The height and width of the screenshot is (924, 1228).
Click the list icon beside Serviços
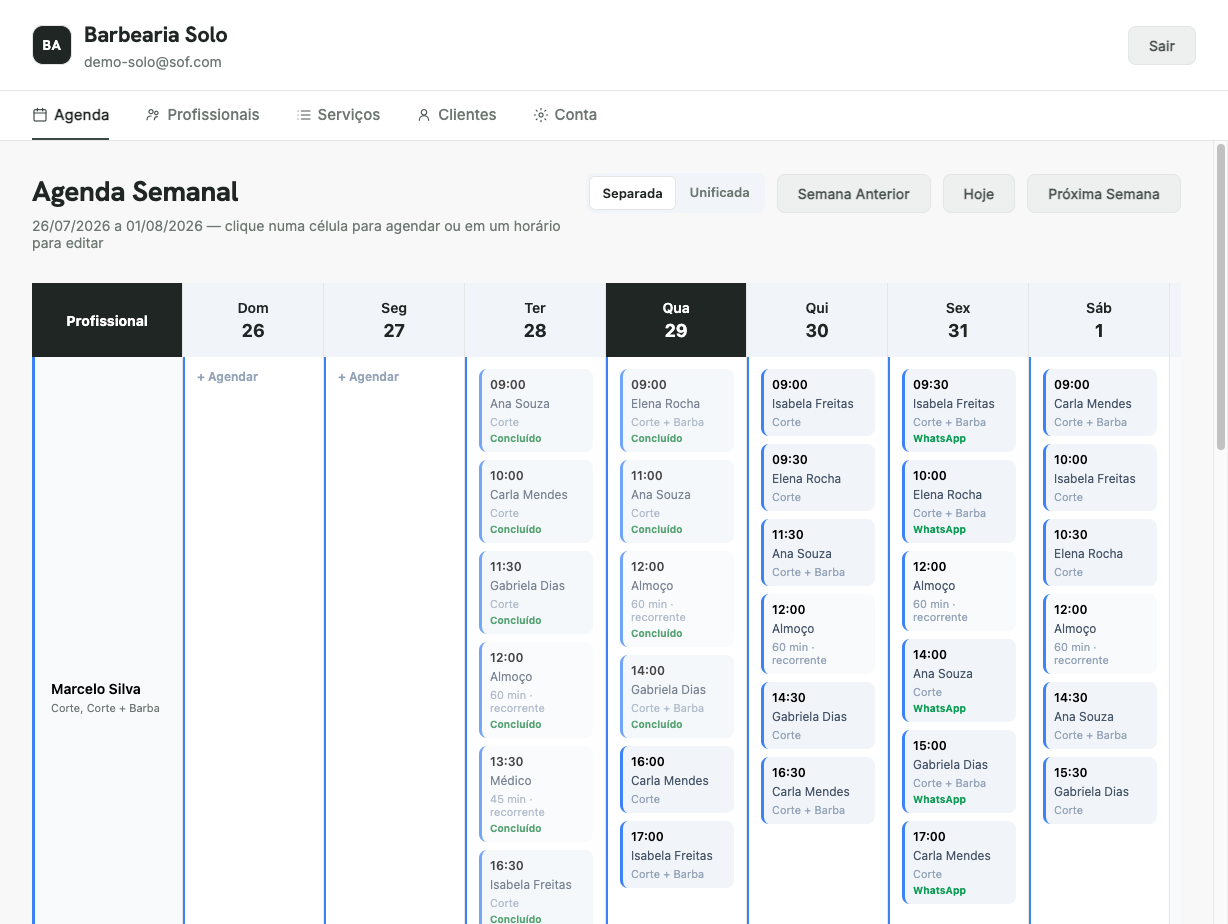pos(304,115)
